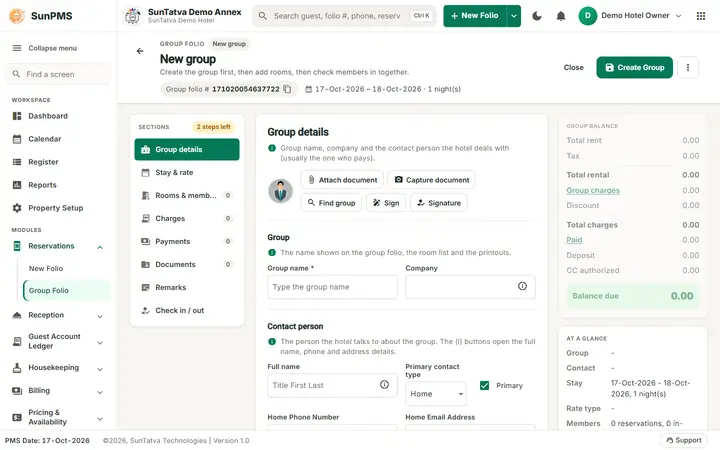Go to the Stay & rate section
720x450 pixels.
pyautogui.click(x=187, y=172)
